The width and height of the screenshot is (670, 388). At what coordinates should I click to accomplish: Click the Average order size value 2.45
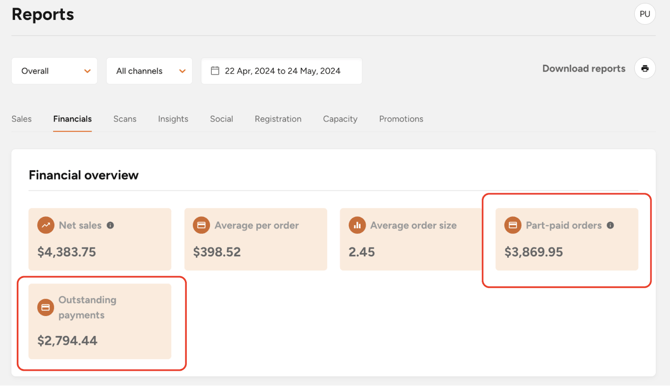pyautogui.click(x=361, y=252)
